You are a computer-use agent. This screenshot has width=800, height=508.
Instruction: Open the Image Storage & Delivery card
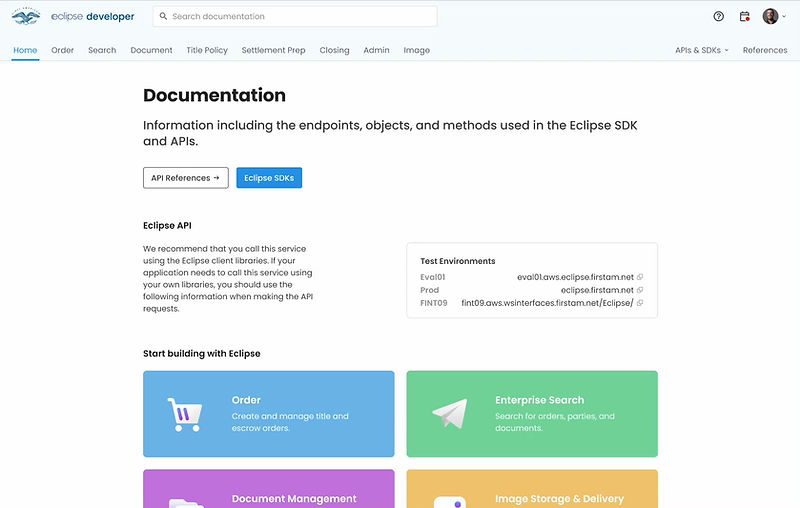pos(532,489)
